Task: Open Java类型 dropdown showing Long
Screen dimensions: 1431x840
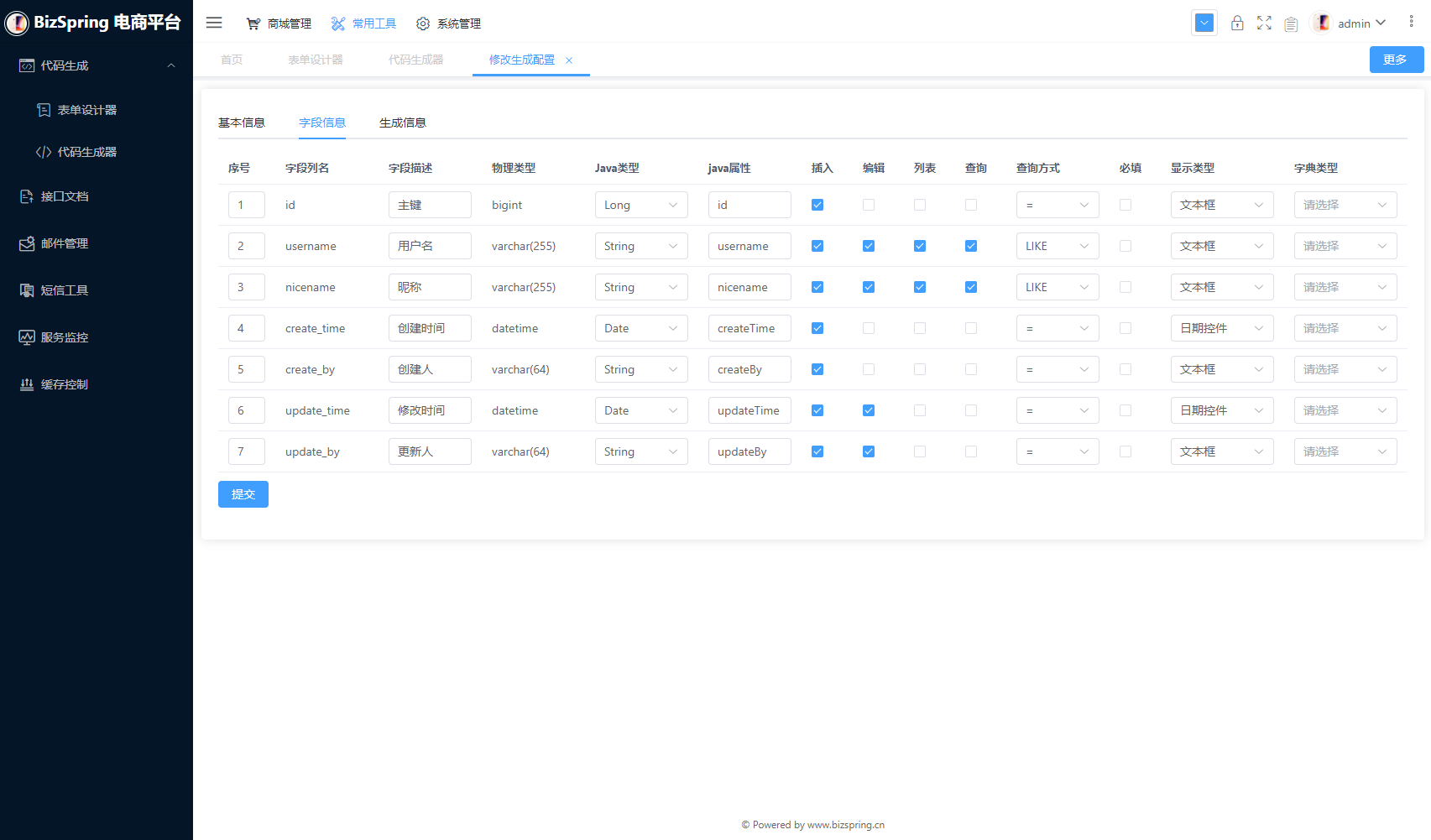Action: [641, 205]
